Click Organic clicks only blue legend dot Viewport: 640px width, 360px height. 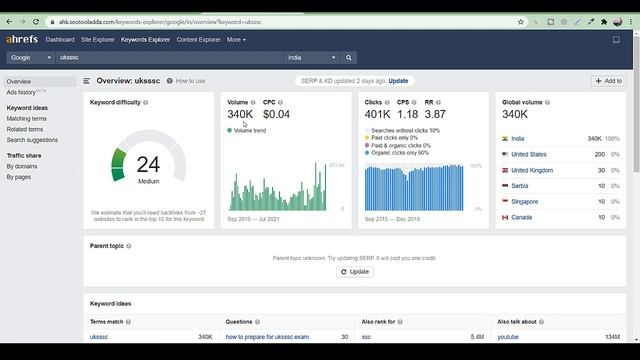tap(367, 153)
